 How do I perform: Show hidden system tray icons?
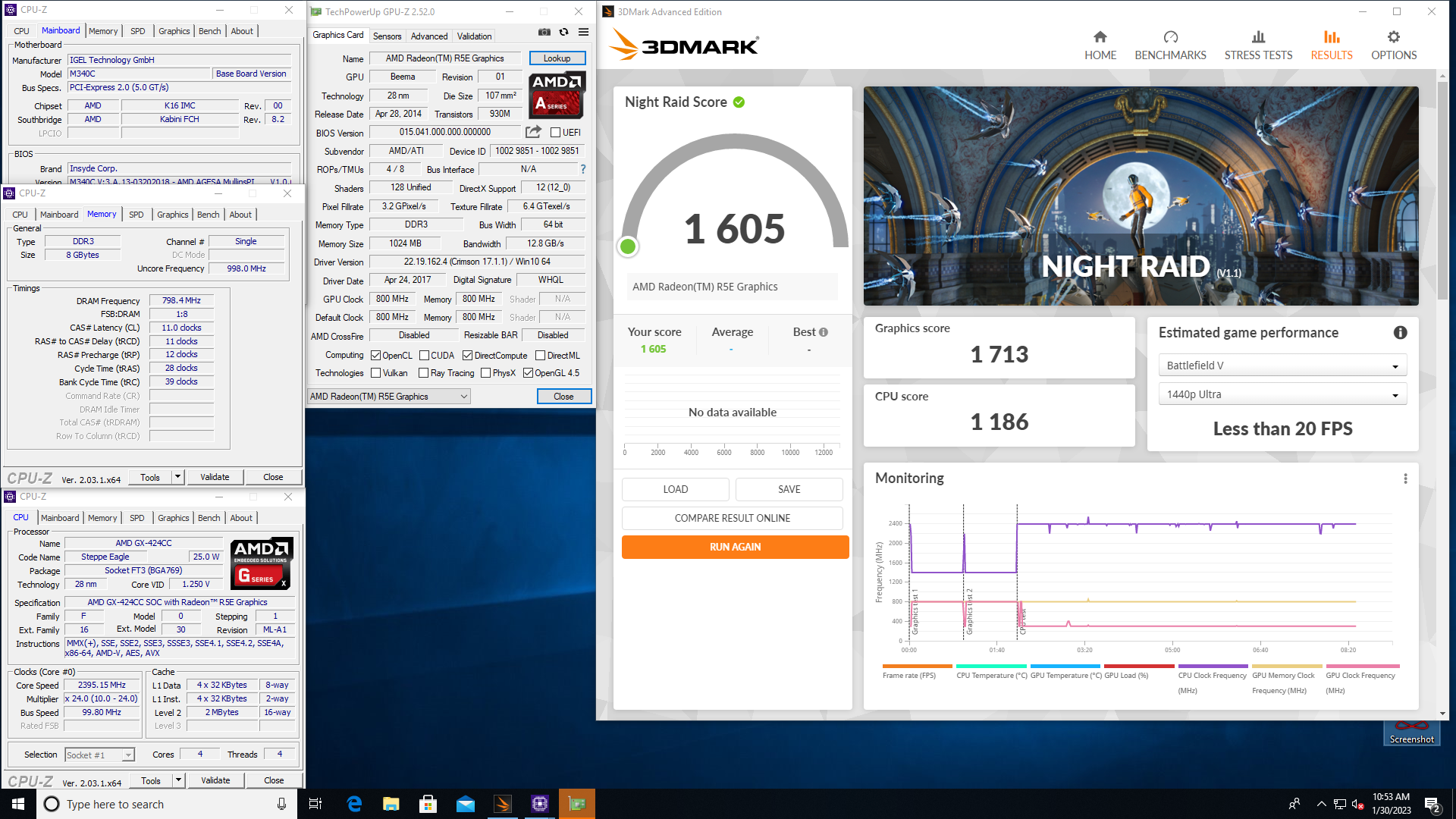pyautogui.click(x=1321, y=804)
